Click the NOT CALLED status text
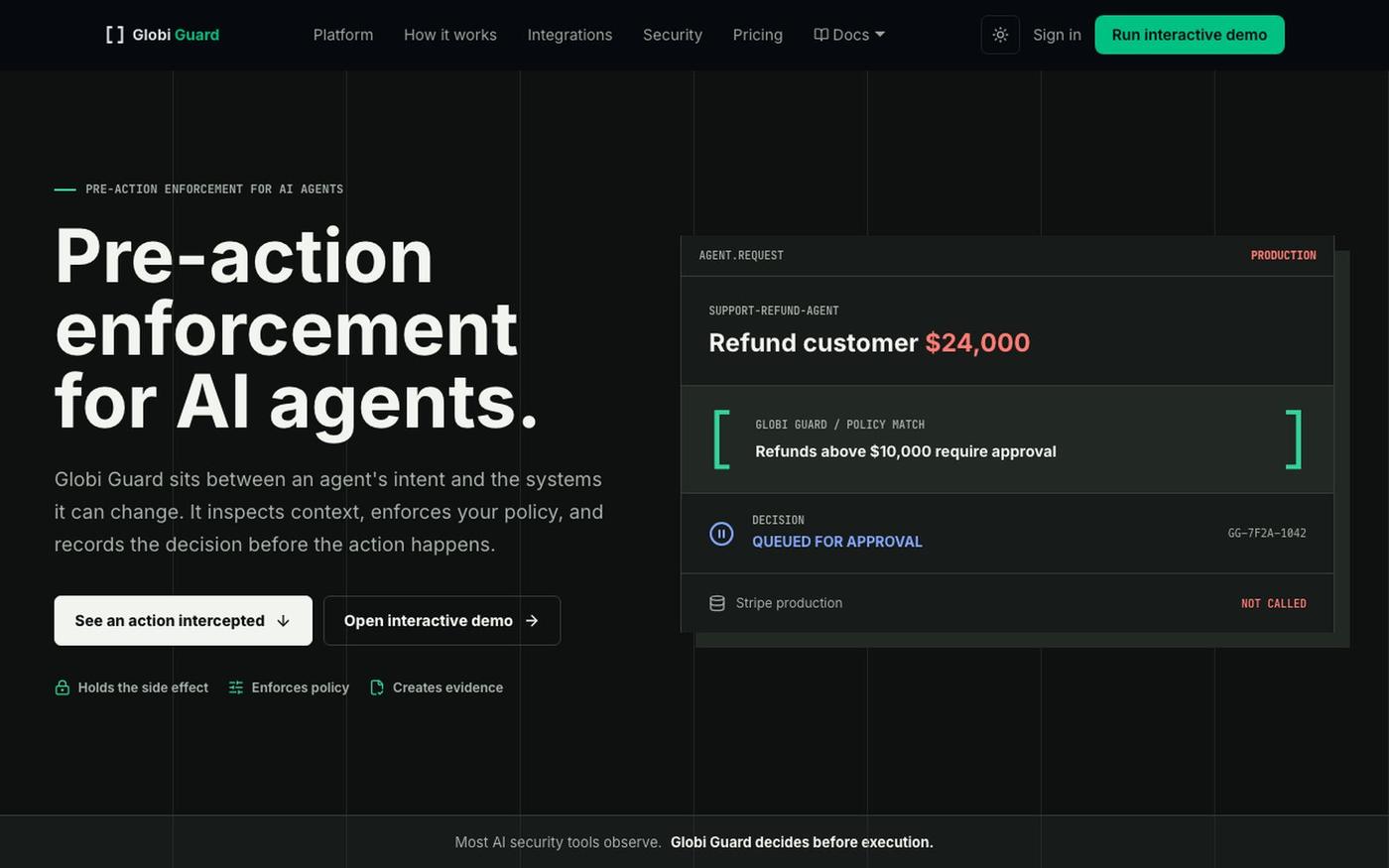 pos(1274,603)
